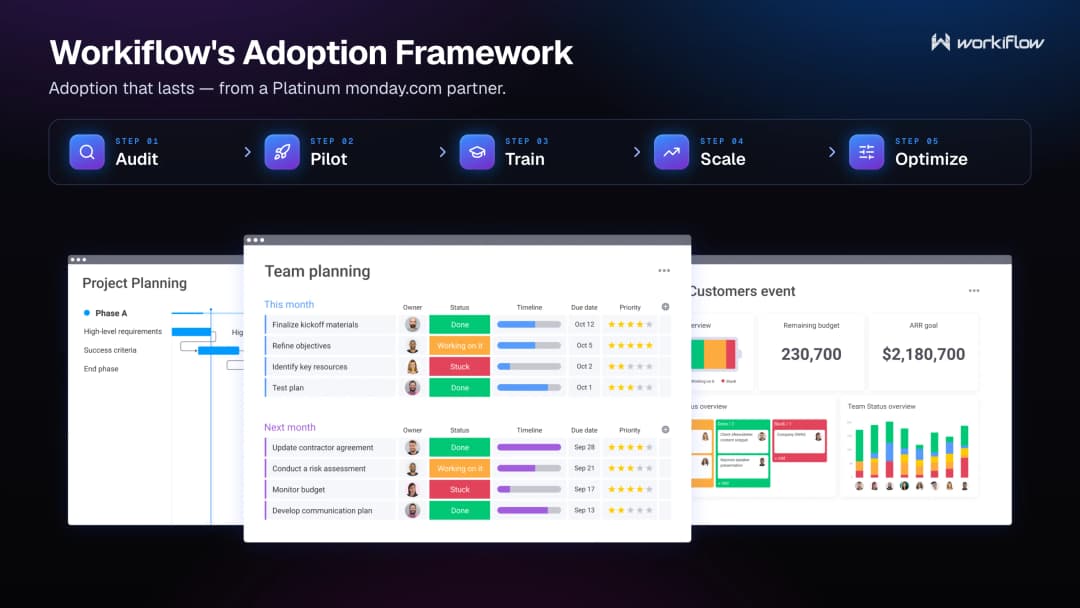Click the red Stuck kanban card
The height and width of the screenshot is (608, 1080).
(799, 441)
